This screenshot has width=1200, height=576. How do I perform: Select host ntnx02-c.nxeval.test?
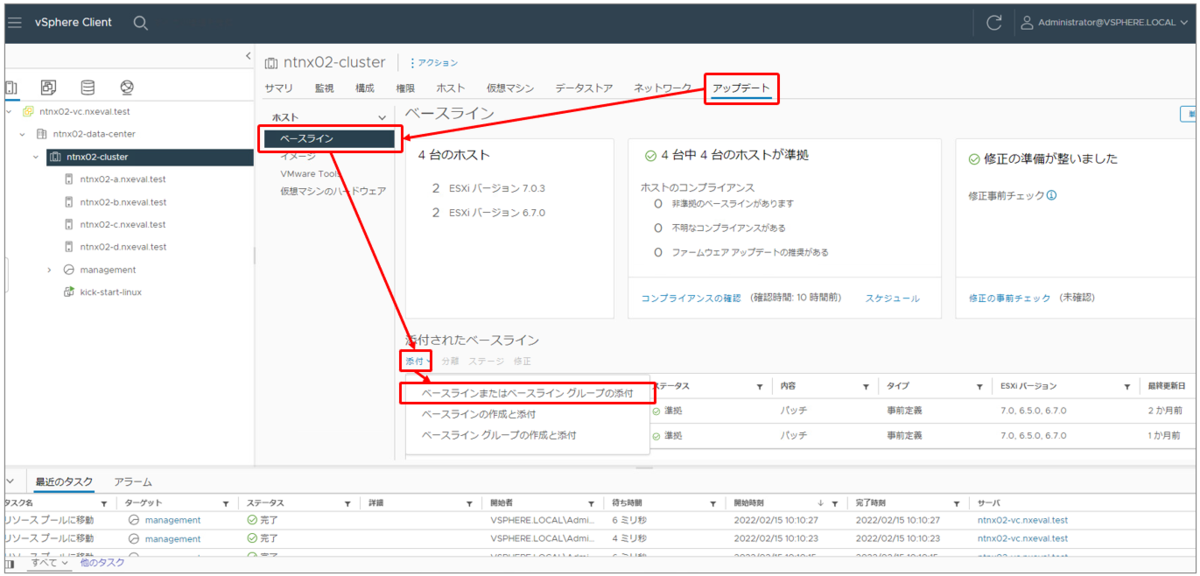tap(122, 225)
